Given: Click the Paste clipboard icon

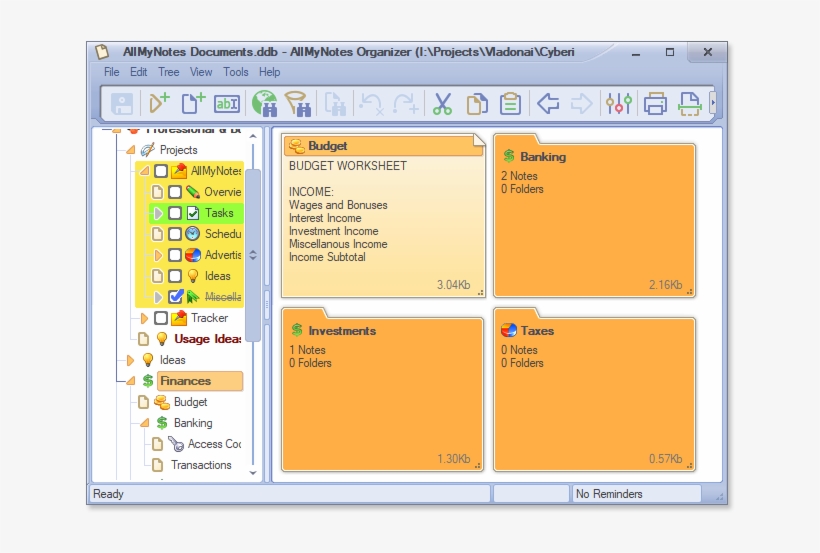Looking at the screenshot, I should coord(510,104).
